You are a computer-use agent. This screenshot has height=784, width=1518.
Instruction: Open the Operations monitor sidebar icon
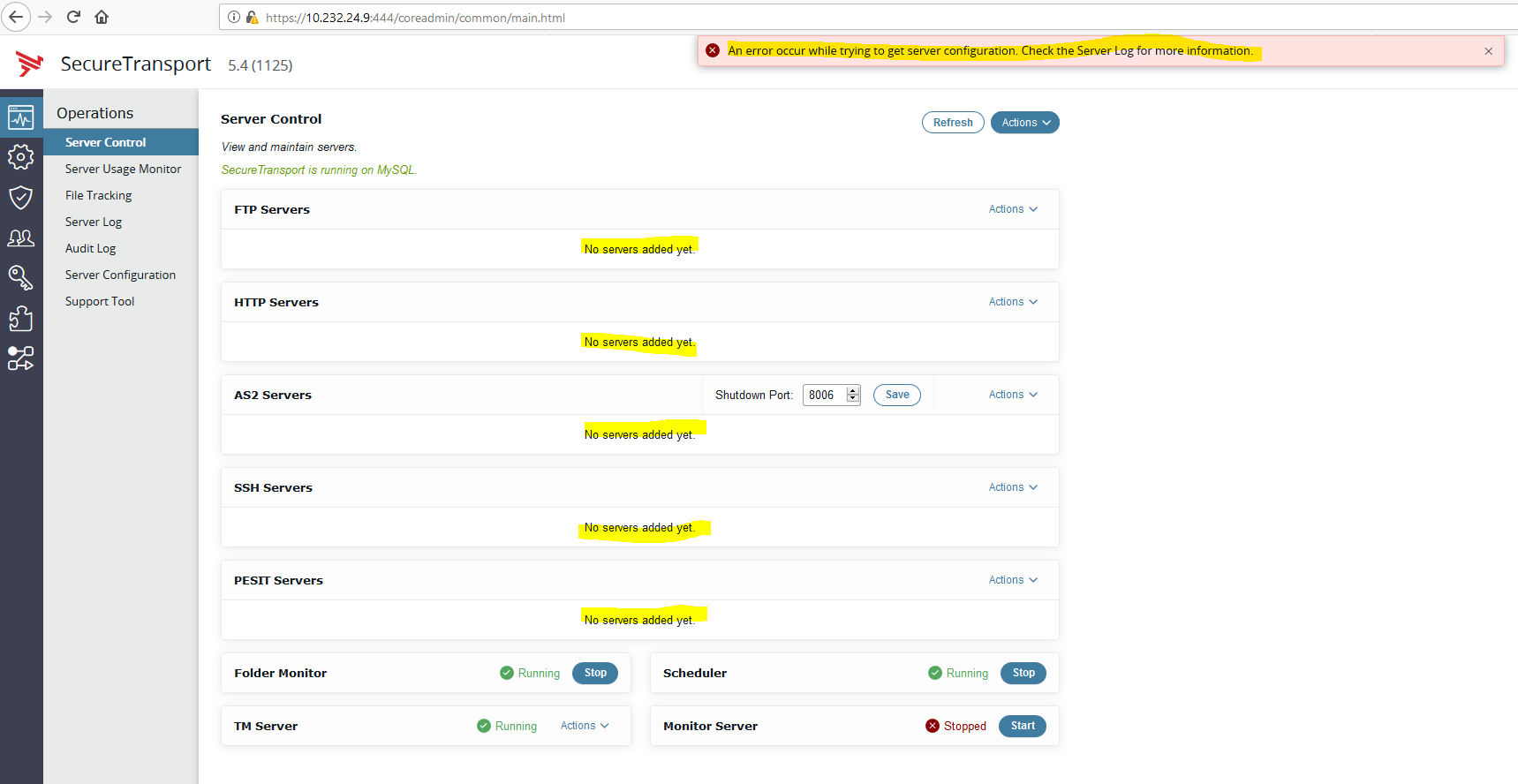coord(21,117)
